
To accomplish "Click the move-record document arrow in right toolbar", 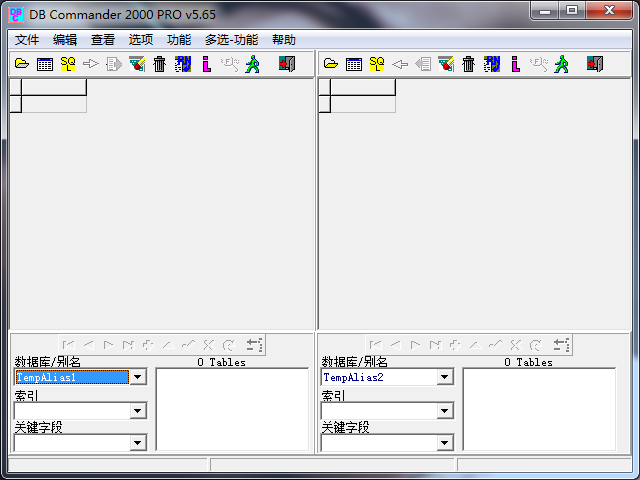I will pyautogui.click(x=423, y=64).
